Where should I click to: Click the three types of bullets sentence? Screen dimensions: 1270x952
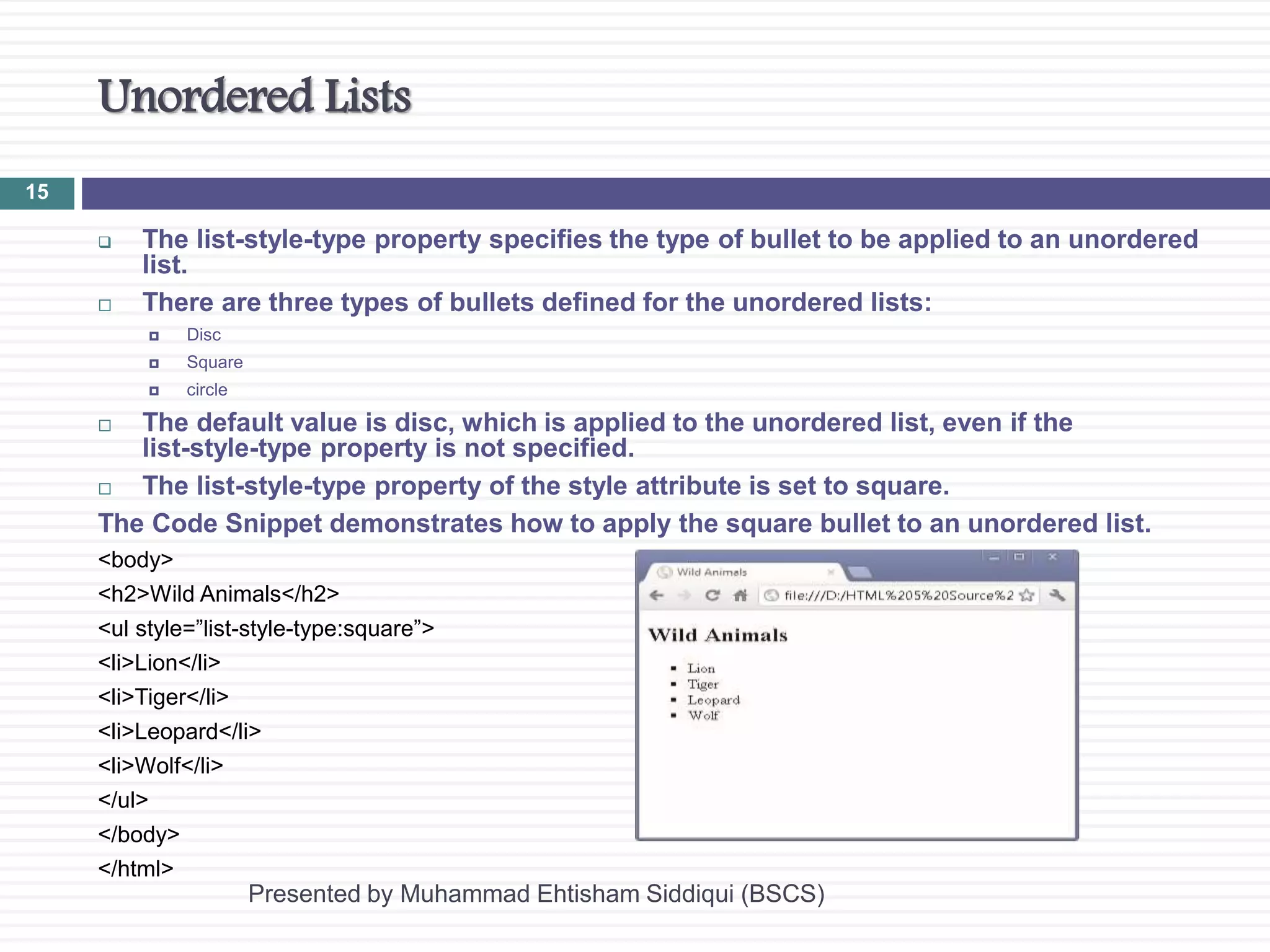(x=537, y=302)
